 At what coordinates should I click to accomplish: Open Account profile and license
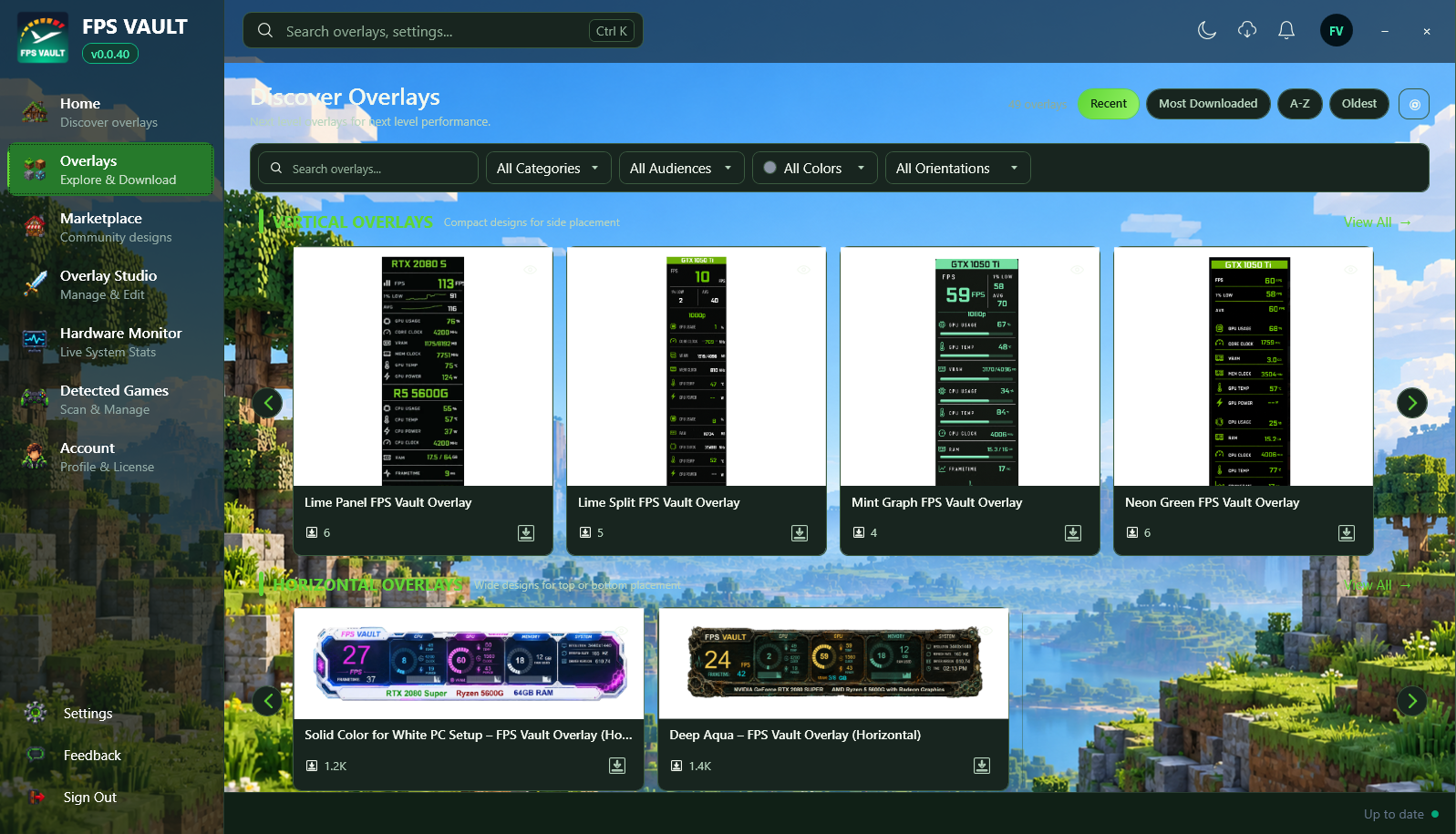[x=111, y=457]
